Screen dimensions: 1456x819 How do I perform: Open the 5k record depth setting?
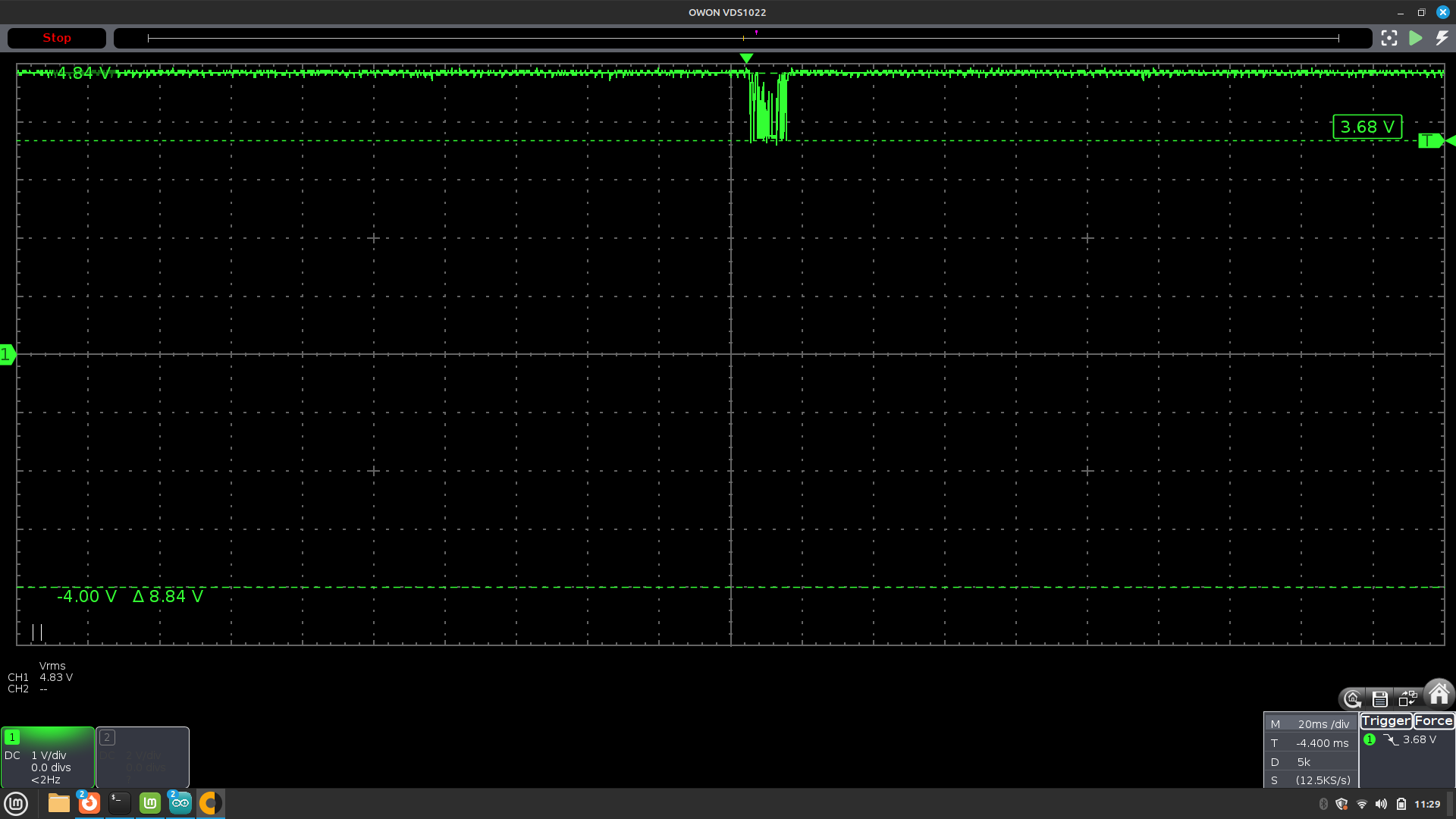click(x=1304, y=762)
